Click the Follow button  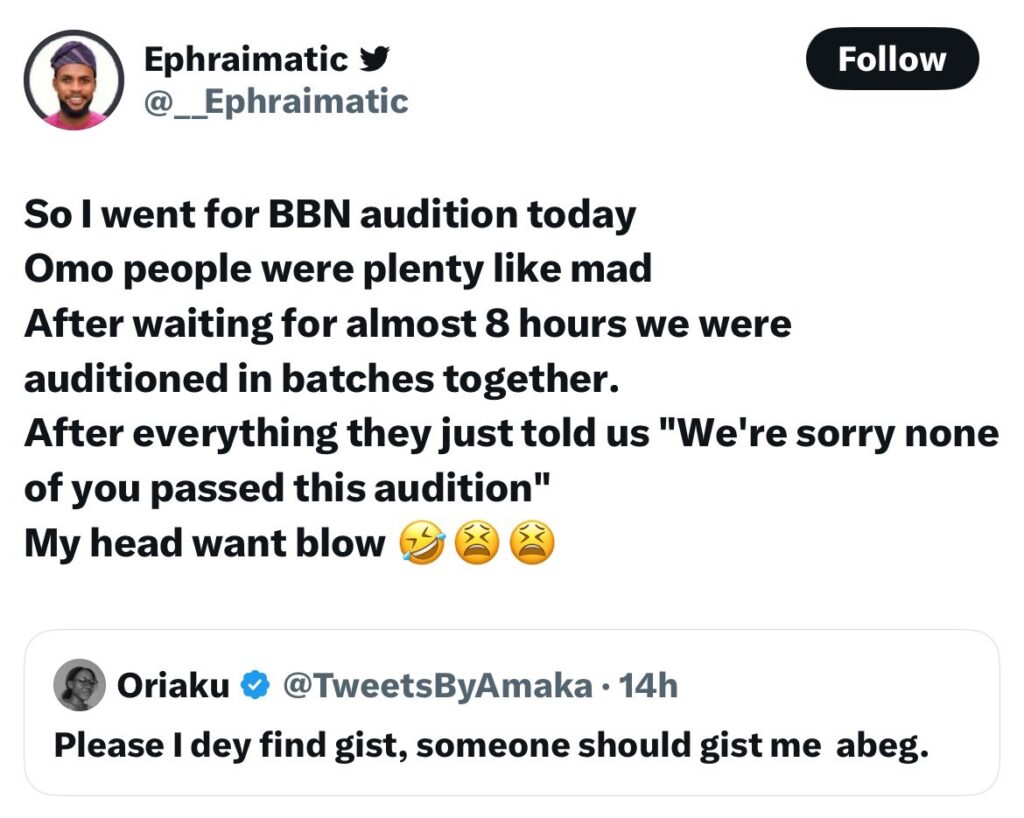click(892, 59)
